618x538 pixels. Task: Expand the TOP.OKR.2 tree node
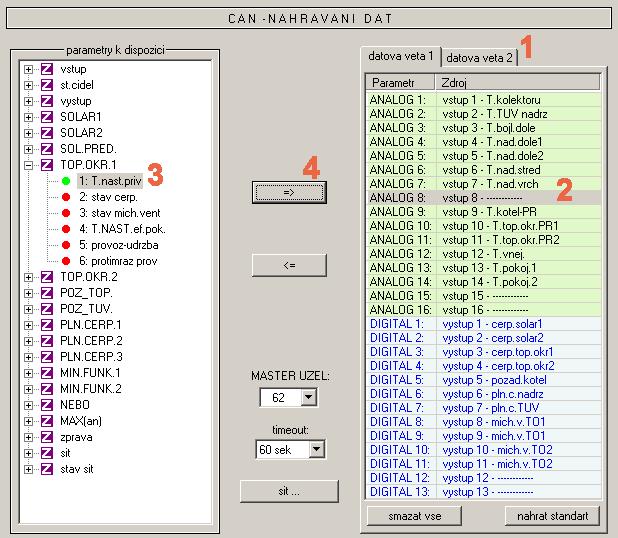[x=28, y=277]
